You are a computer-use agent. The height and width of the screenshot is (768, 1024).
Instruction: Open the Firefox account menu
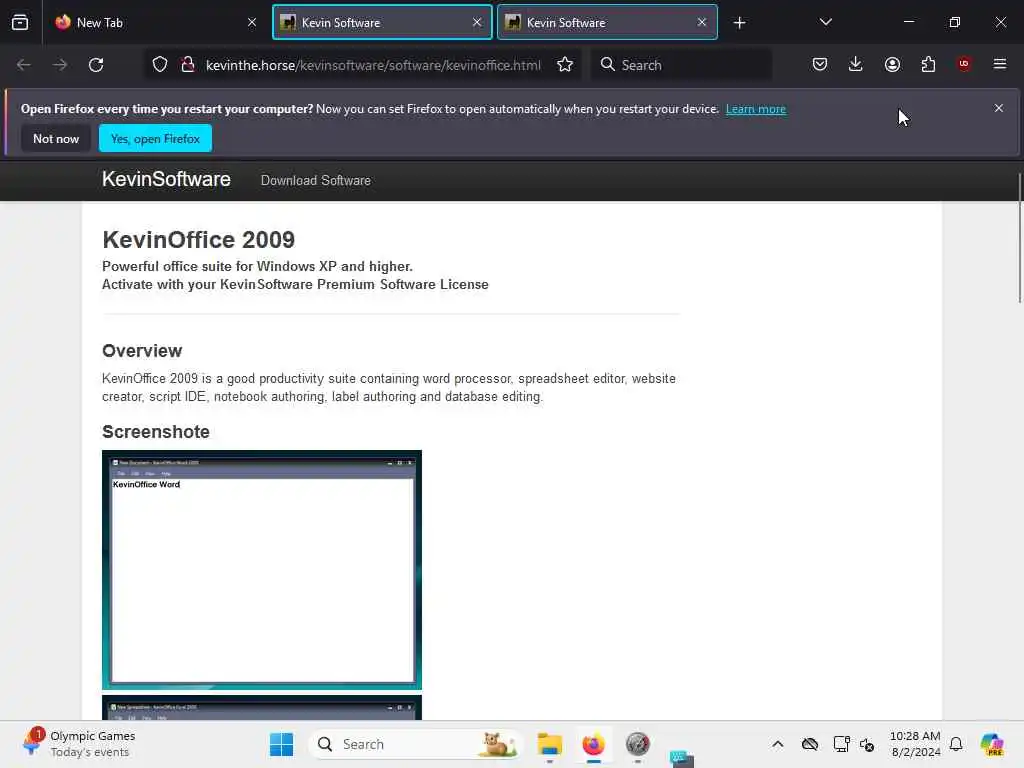click(892, 64)
